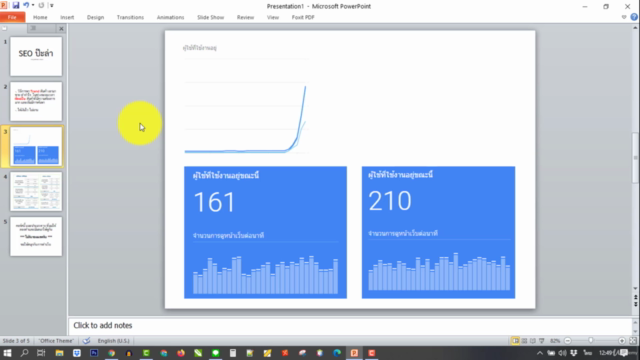Open PowerPoint Help question mark icon
The height and width of the screenshot is (360, 640).
pyautogui.click(x=633, y=17)
